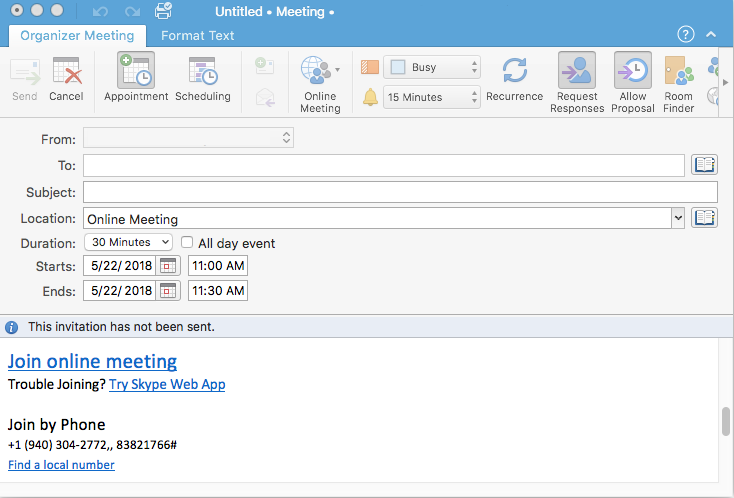Click into the Subject input field

point(400,192)
